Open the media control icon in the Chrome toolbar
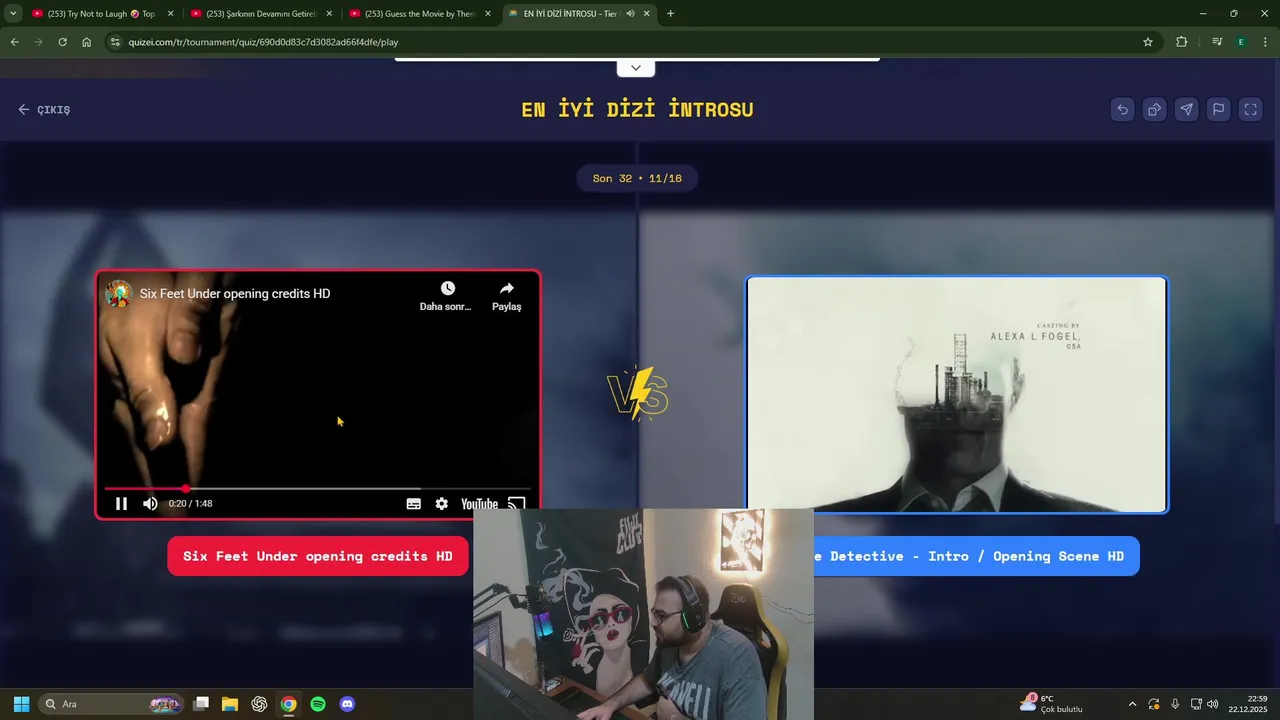This screenshot has width=1280, height=720. click(1216, 42)
